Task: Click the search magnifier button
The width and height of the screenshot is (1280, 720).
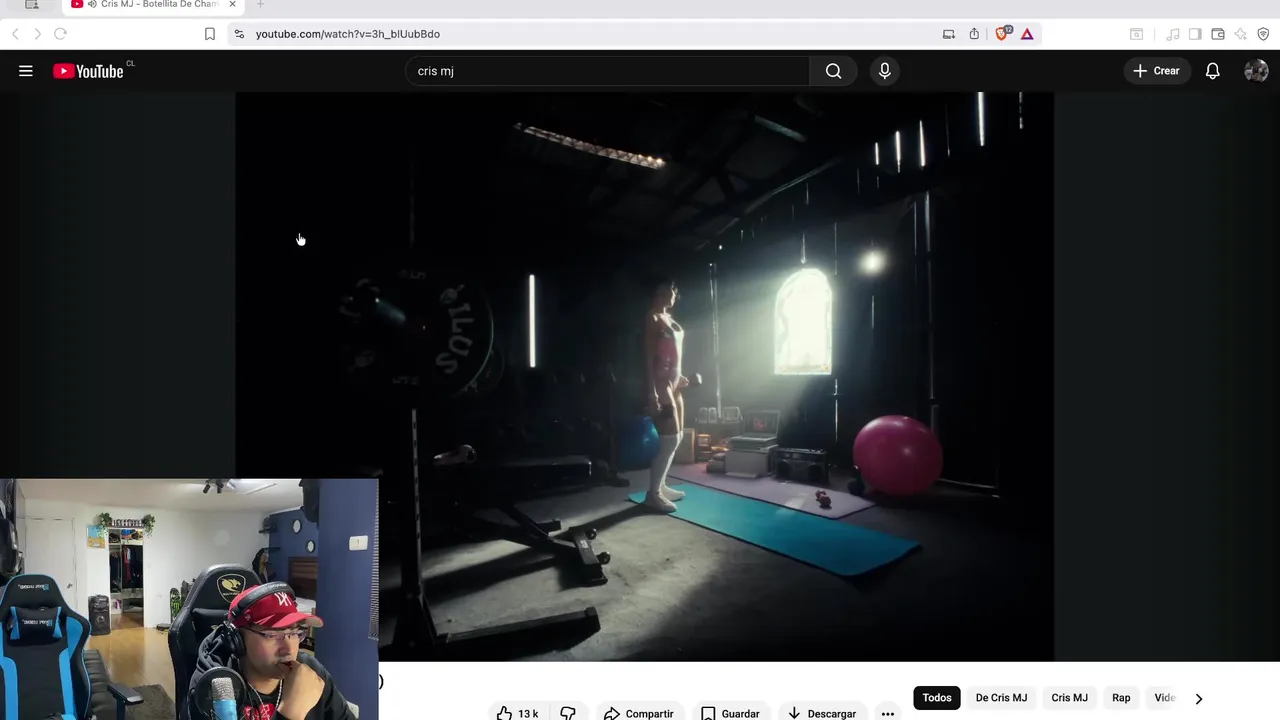Action: click(833, 71)
